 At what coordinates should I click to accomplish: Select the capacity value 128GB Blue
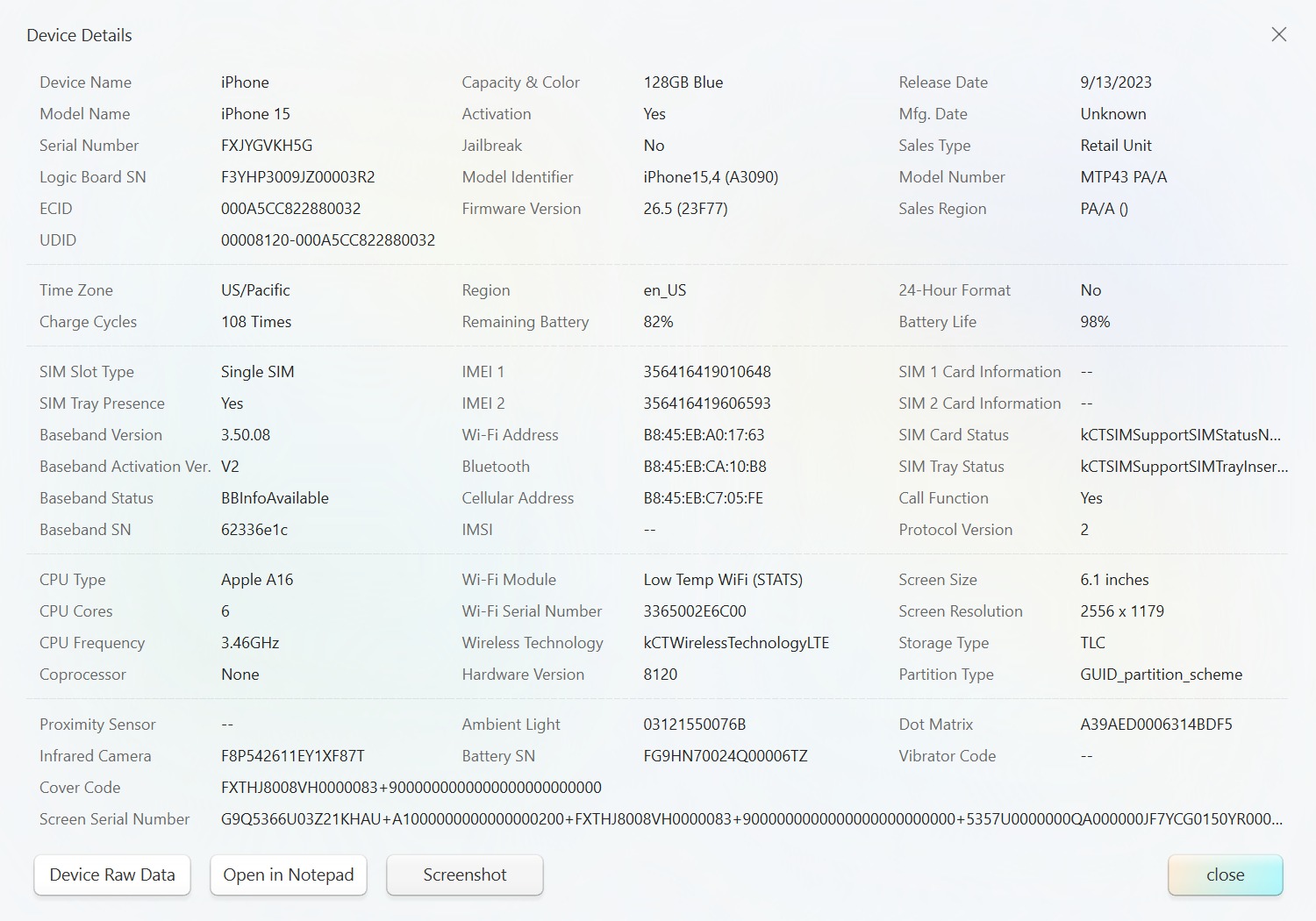tap(683, 82)
